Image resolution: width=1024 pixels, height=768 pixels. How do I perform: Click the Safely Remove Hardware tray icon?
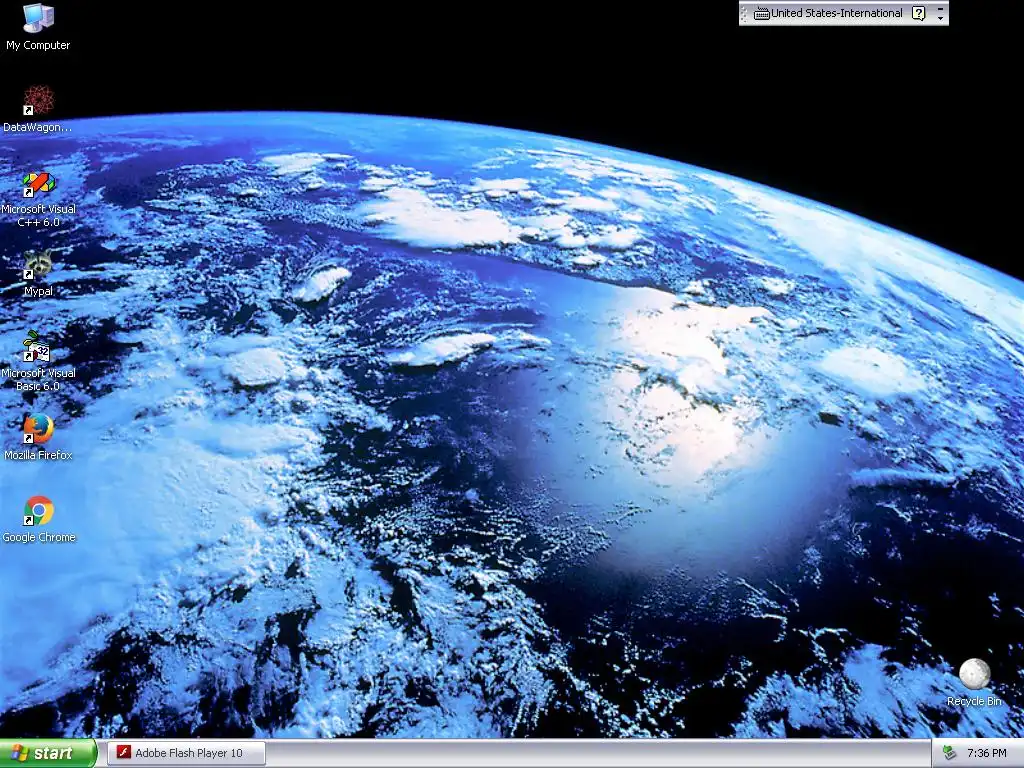(949, 753)
